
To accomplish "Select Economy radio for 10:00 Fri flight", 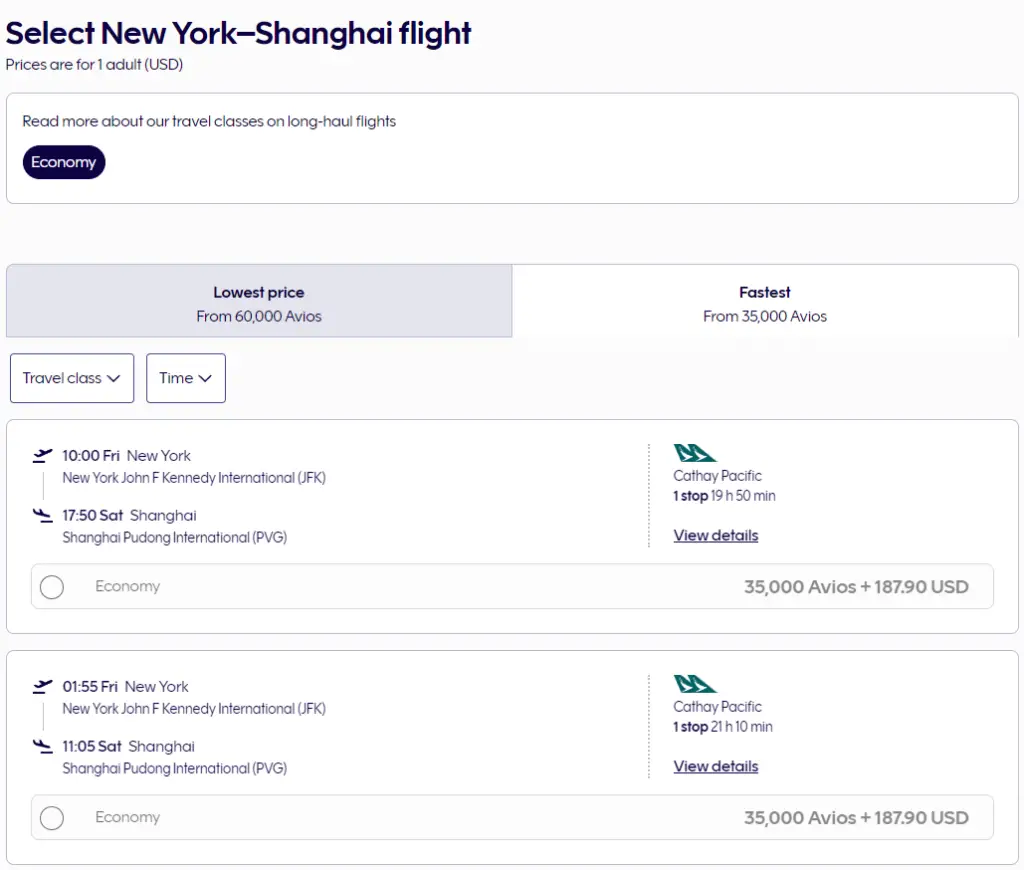I will point(52,587).
